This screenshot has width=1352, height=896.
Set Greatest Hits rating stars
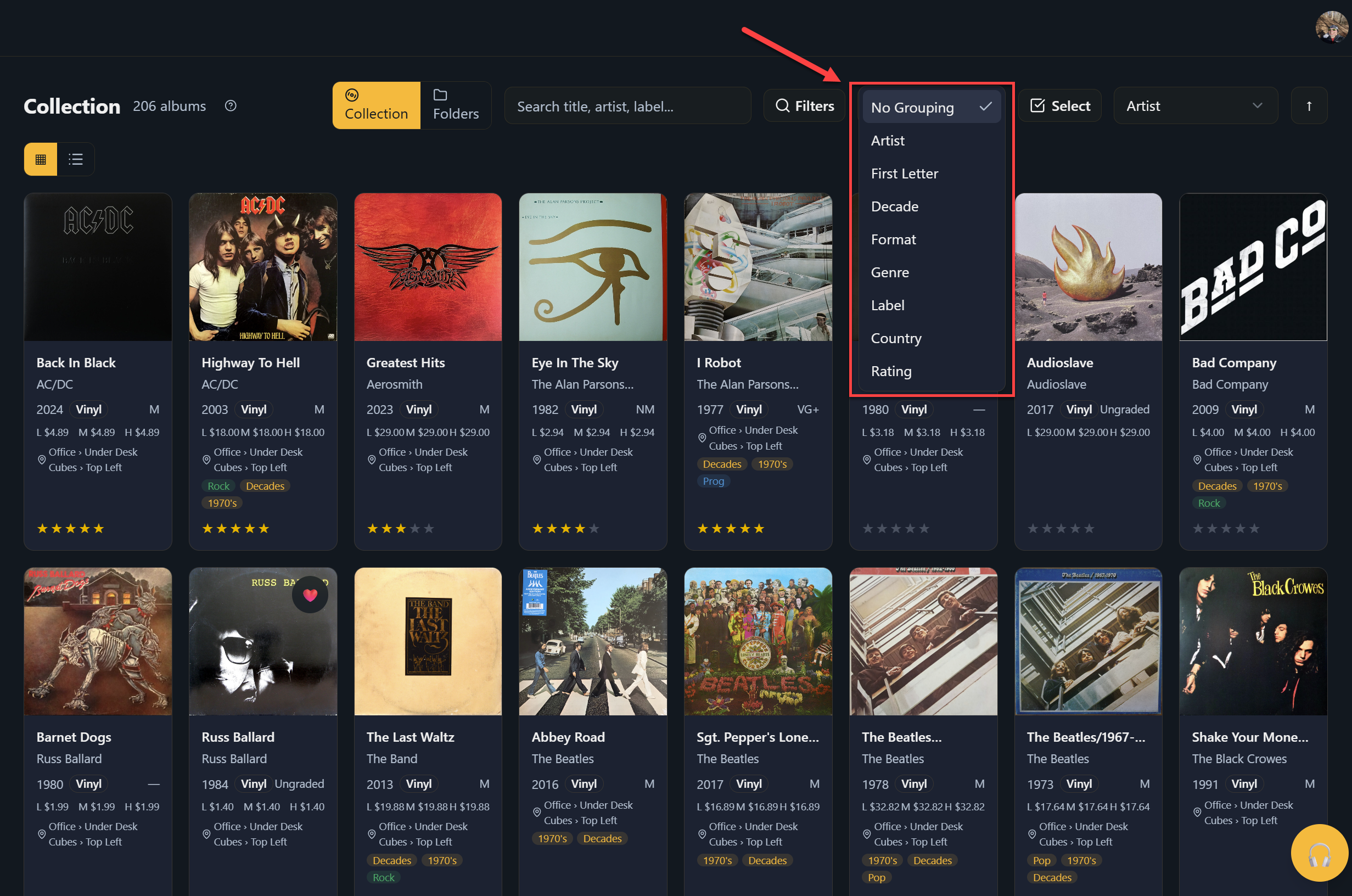point(400,529)
